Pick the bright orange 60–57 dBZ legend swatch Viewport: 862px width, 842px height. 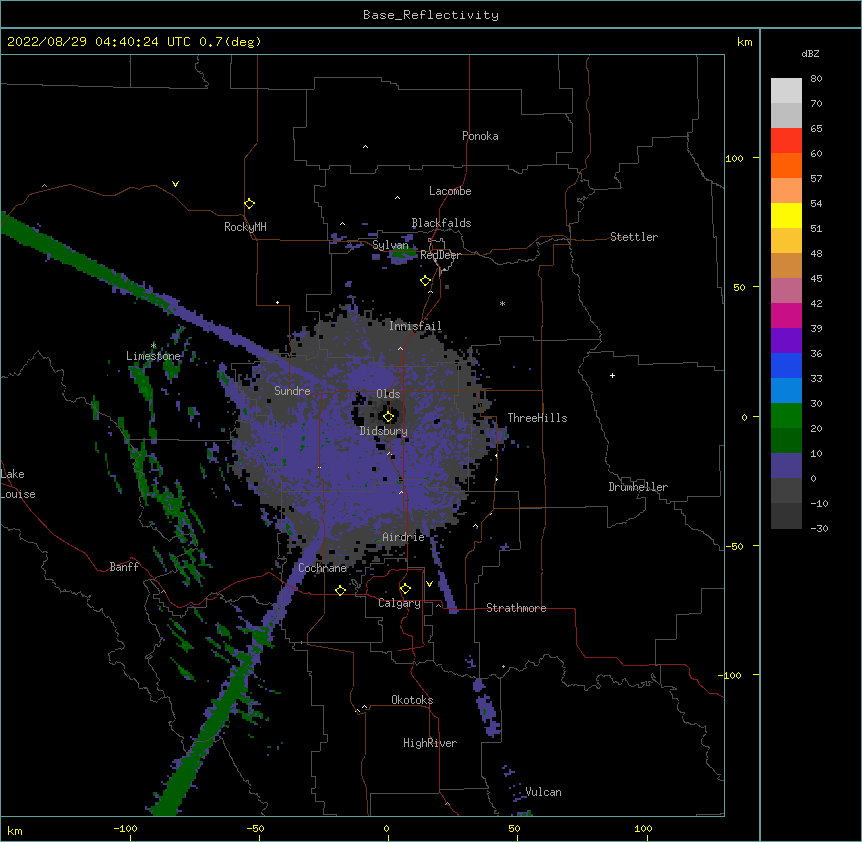pos(786,165)
